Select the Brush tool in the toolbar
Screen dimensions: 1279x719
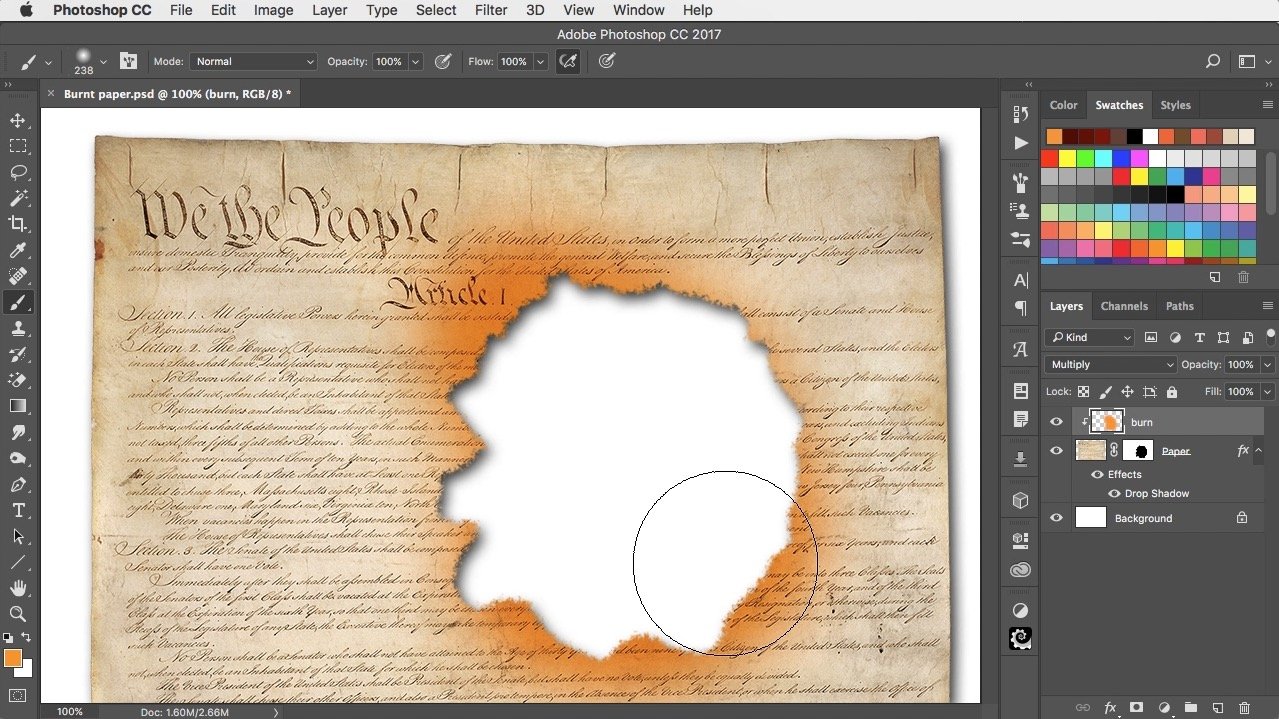(18, 302)
